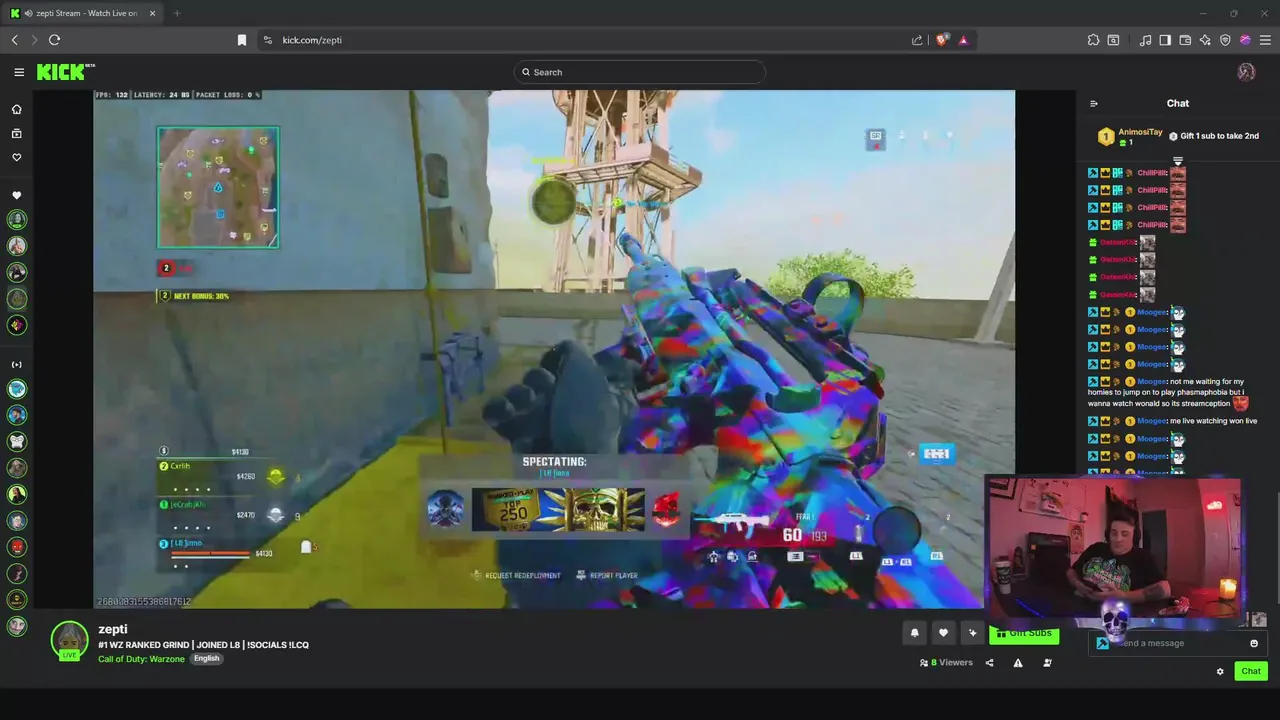Click the Gift 1 sub to take 2nd prompt
The image size is (1280, 720).
pyautogui.click(x=1214, y=136)
